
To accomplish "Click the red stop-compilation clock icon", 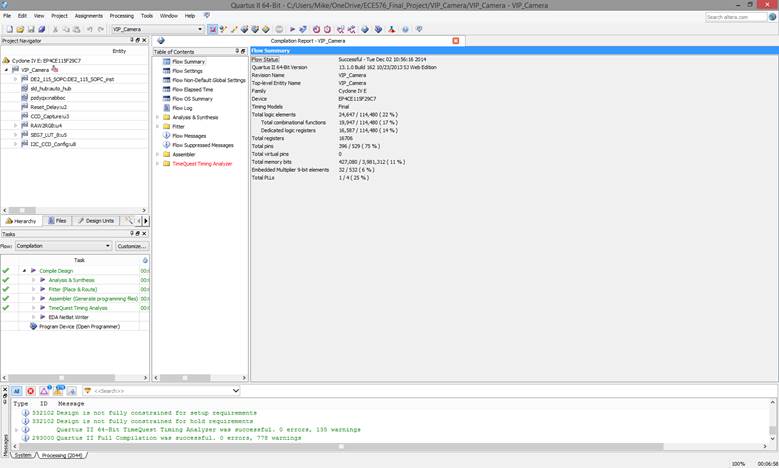I will (316, 29).
